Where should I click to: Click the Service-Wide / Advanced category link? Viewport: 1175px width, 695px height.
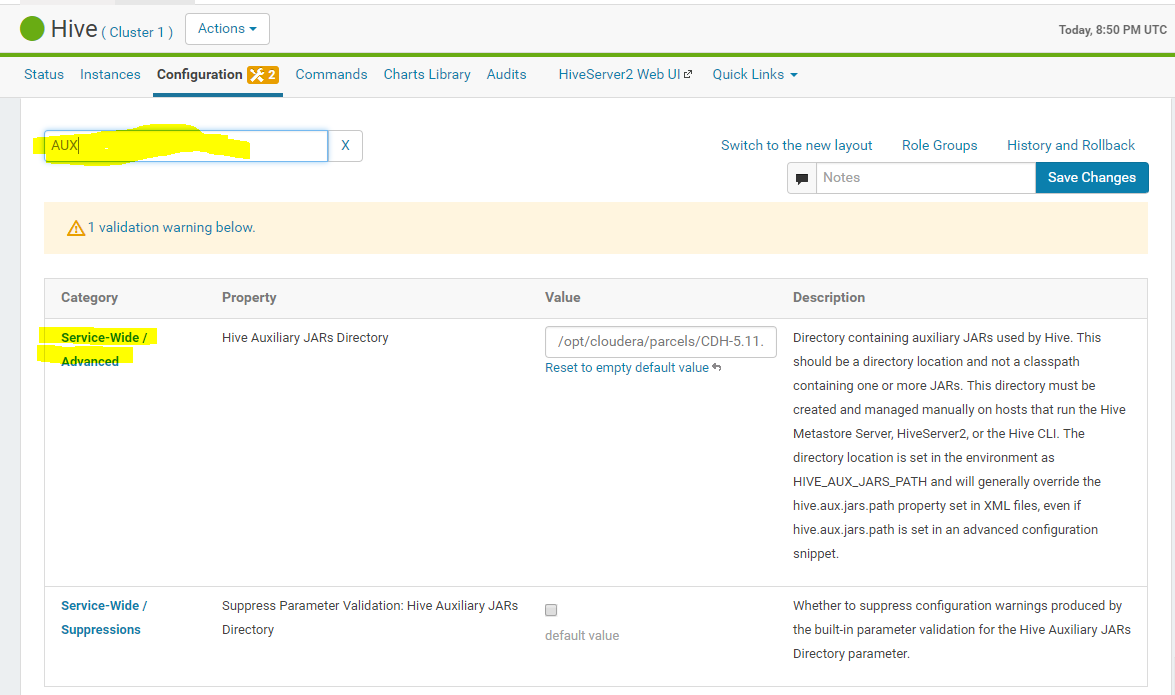click(x=103, y=349)
